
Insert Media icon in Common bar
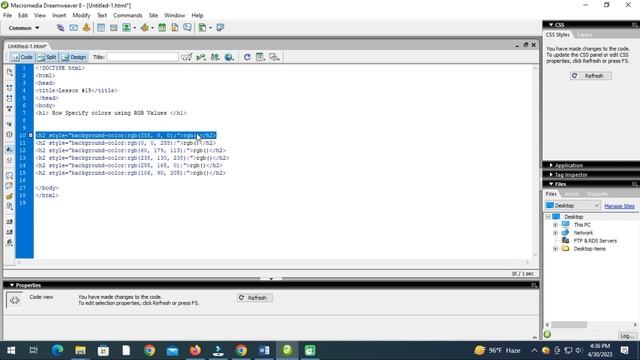tap(144, 28)
